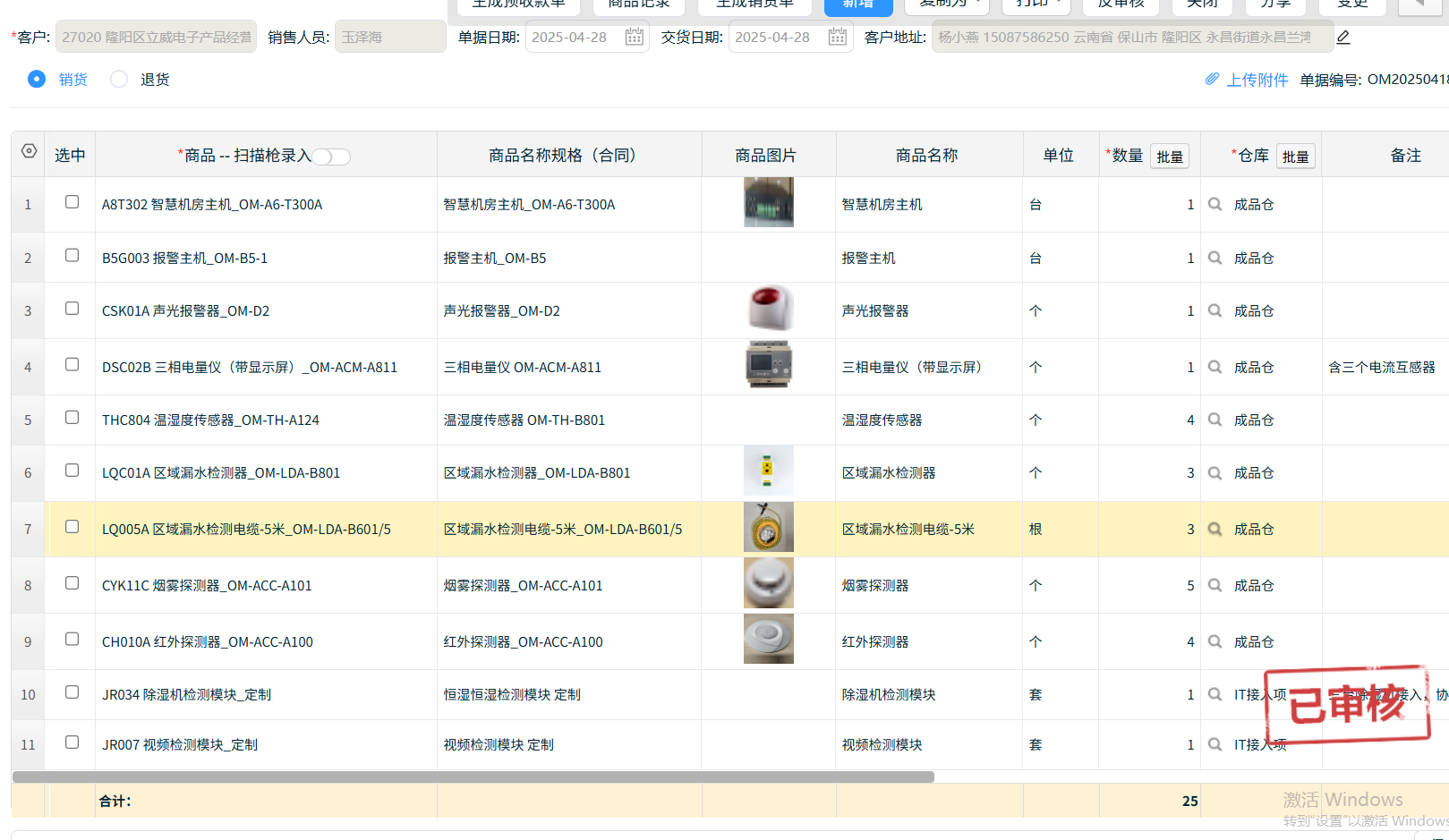The image size is (1449, 840).
Task: Check row 9 CH010A 红外探测器
Action: point(72,640)
